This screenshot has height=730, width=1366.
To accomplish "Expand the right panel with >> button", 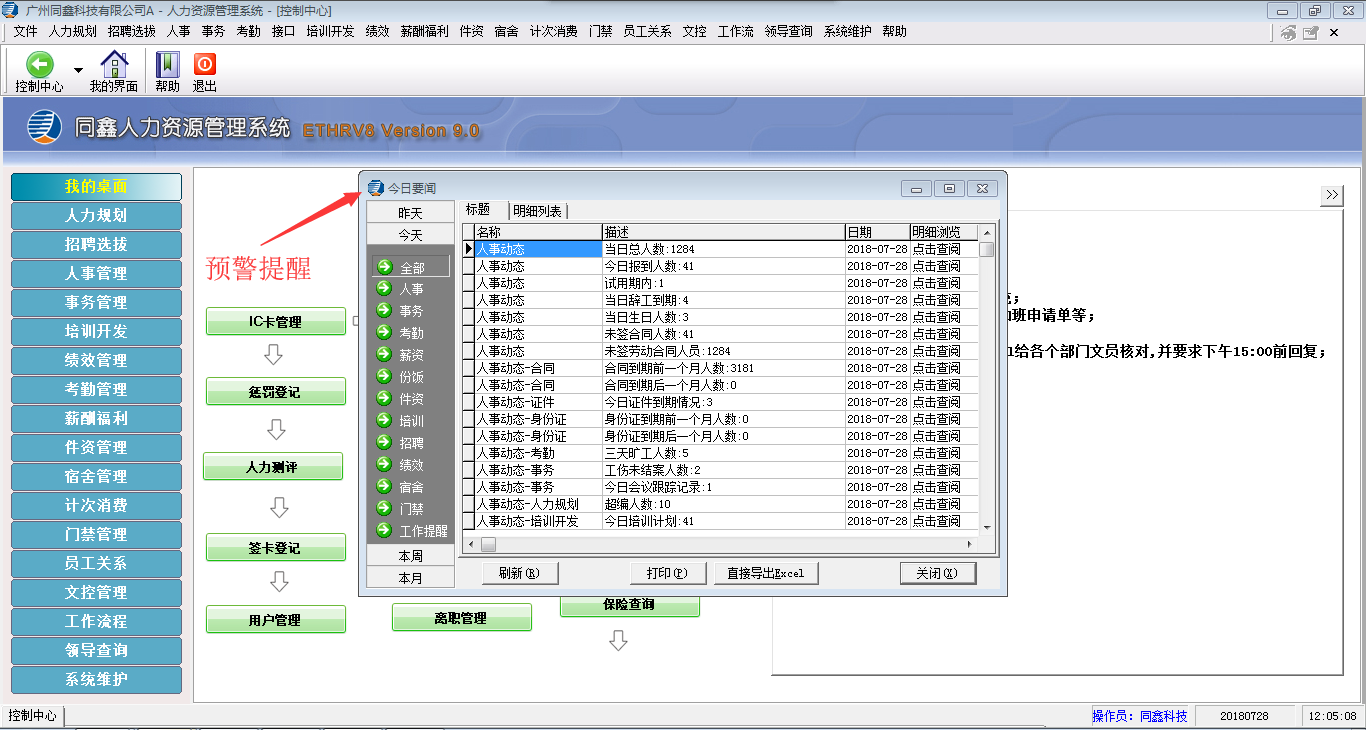I will (x=1331, y=195).
